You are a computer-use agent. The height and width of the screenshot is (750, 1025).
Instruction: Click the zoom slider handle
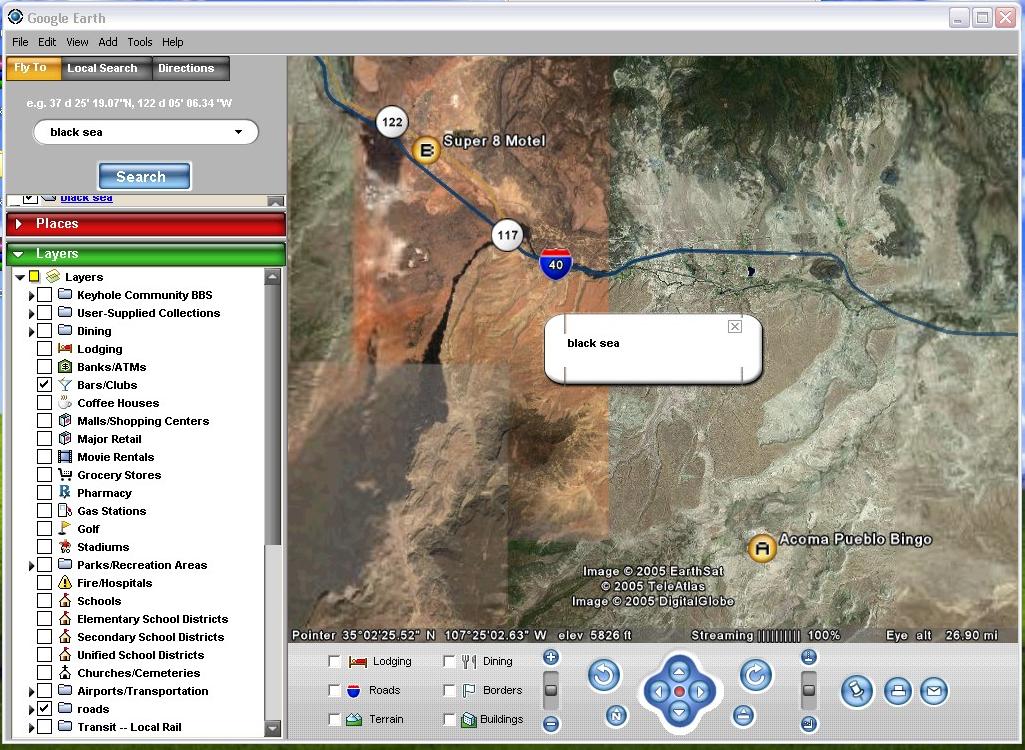click(551, 690)
